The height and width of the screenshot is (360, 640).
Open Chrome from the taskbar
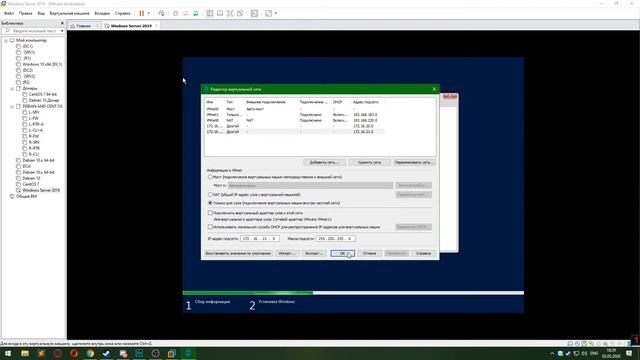coord(90,353)
